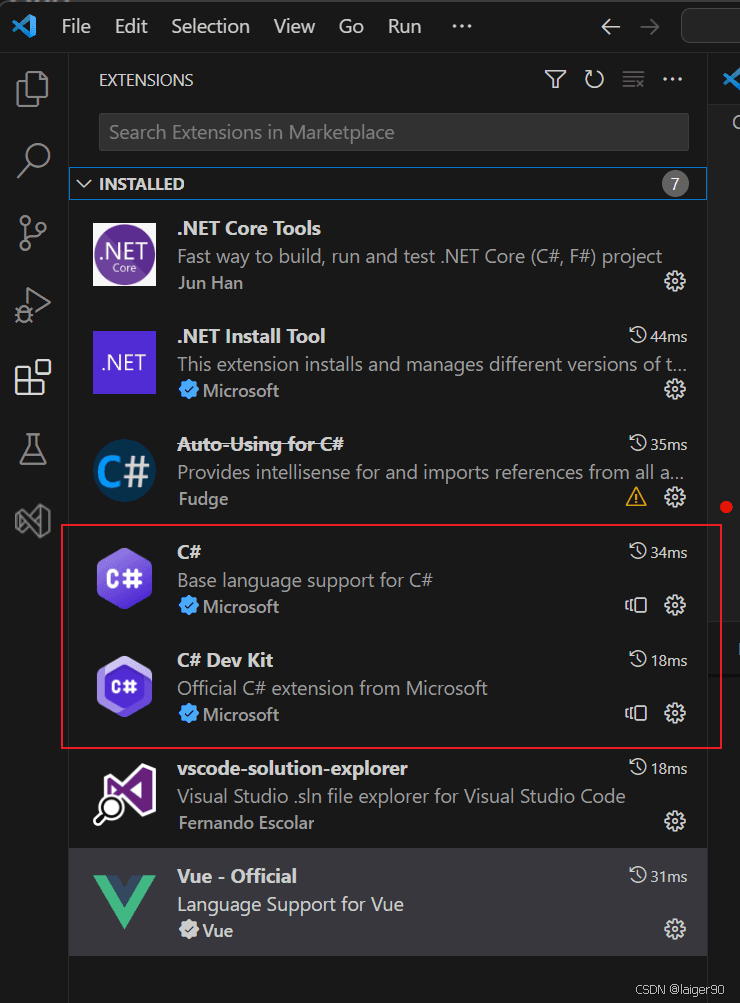Click the warning icon on Auto-Using for C#
740x1003 pixels.
(x=636, y=497)
